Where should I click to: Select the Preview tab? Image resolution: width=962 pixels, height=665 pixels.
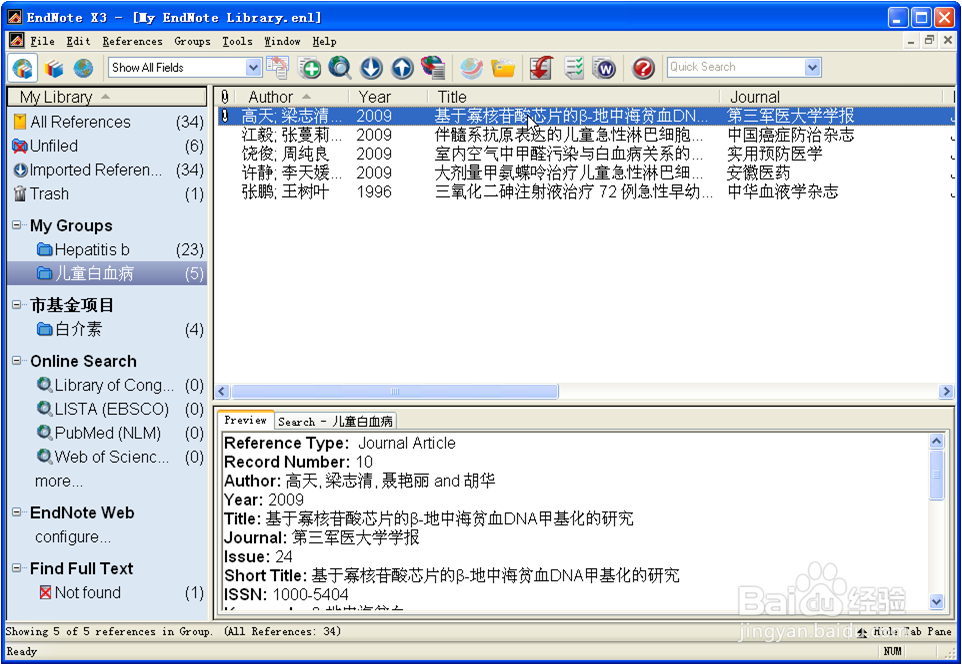point(245,420)
